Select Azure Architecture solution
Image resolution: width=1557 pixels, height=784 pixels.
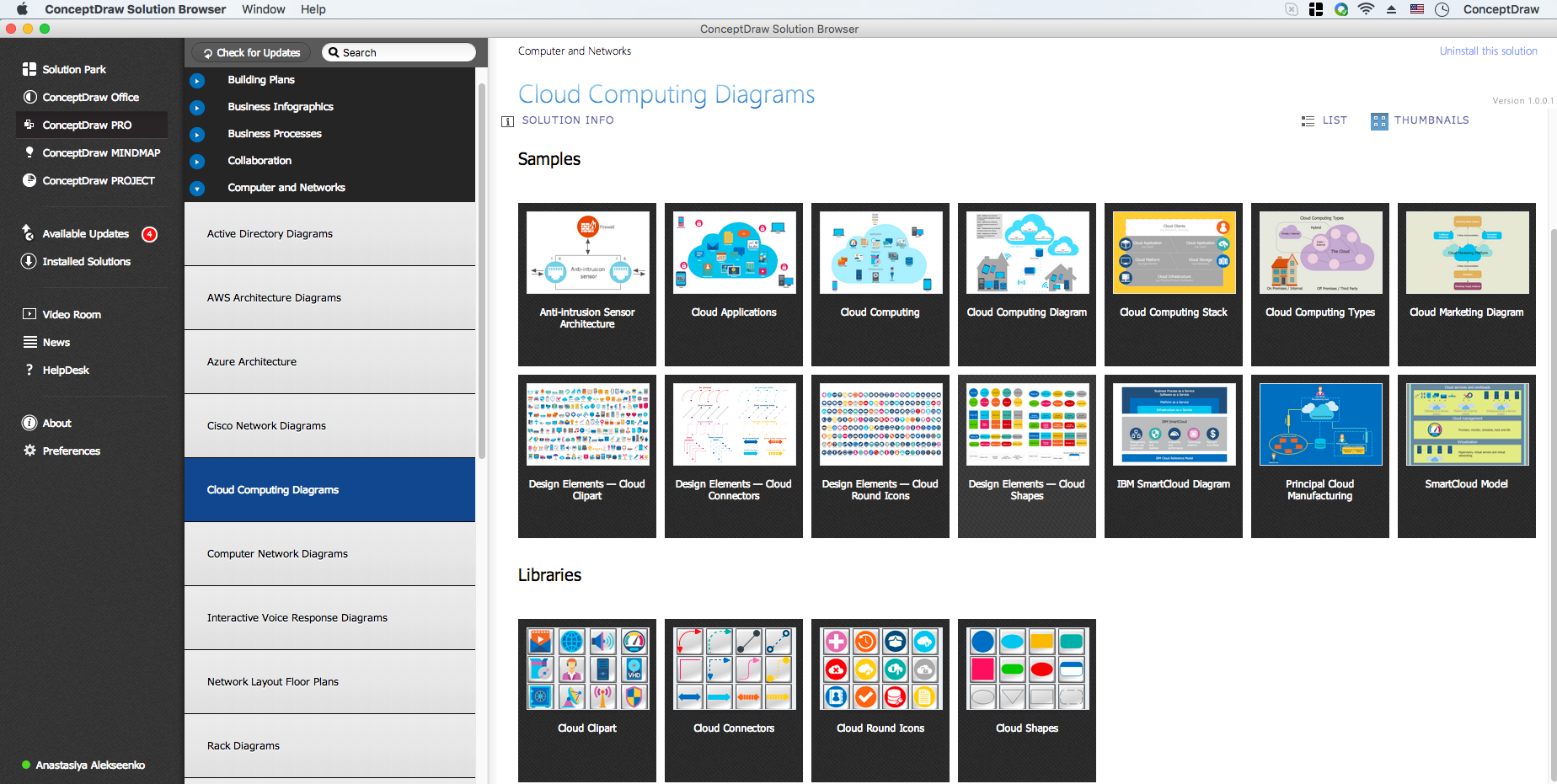coord(329,362)
